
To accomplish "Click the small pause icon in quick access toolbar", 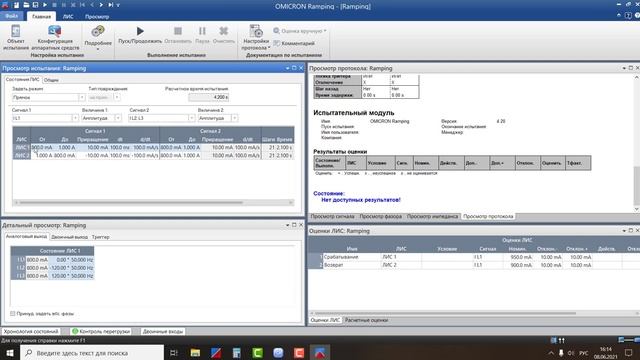I will [x=64, y=5].
